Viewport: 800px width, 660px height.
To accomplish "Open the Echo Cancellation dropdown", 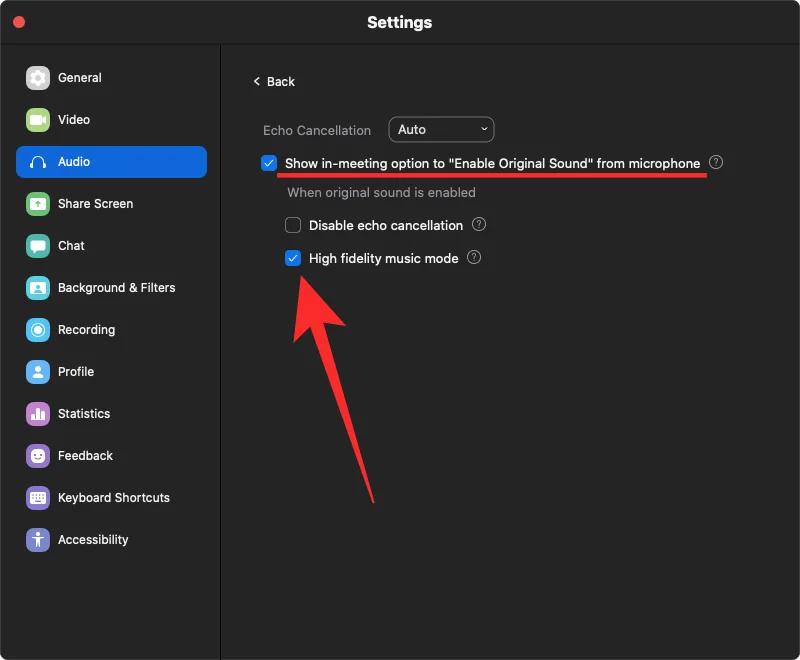I will point(441,130).
